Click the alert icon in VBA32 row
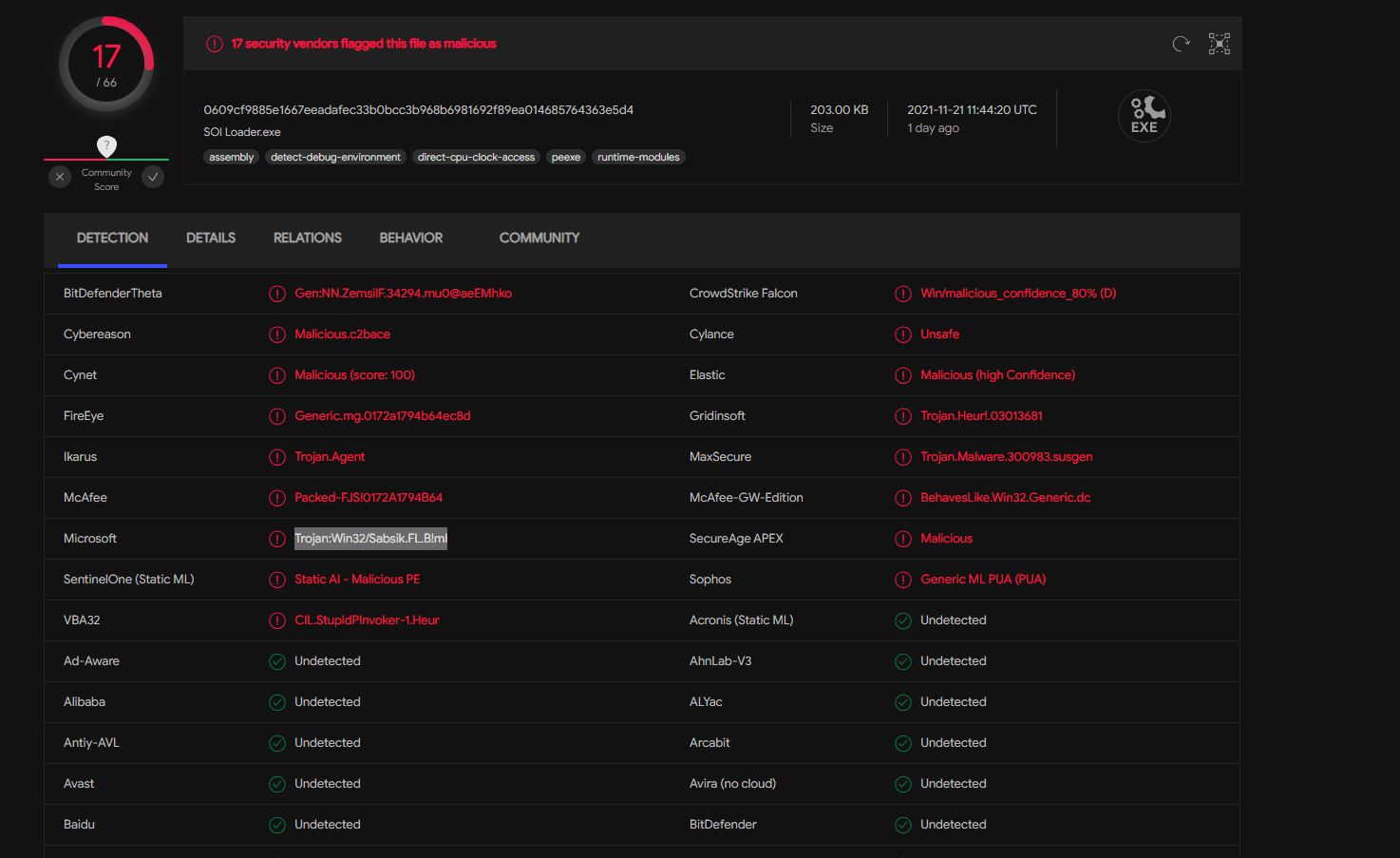 pyautogui.click(x=277, y=620)
